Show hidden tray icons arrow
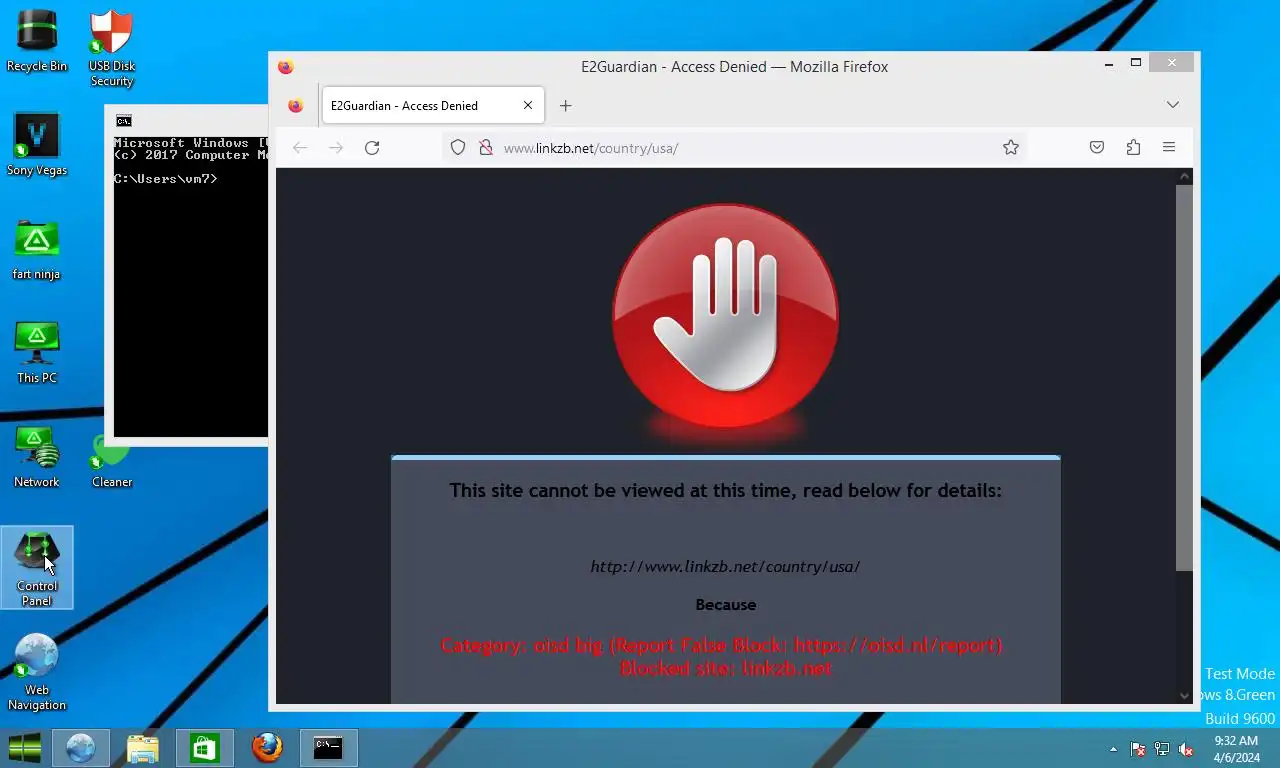 [x=1113, y=749]
